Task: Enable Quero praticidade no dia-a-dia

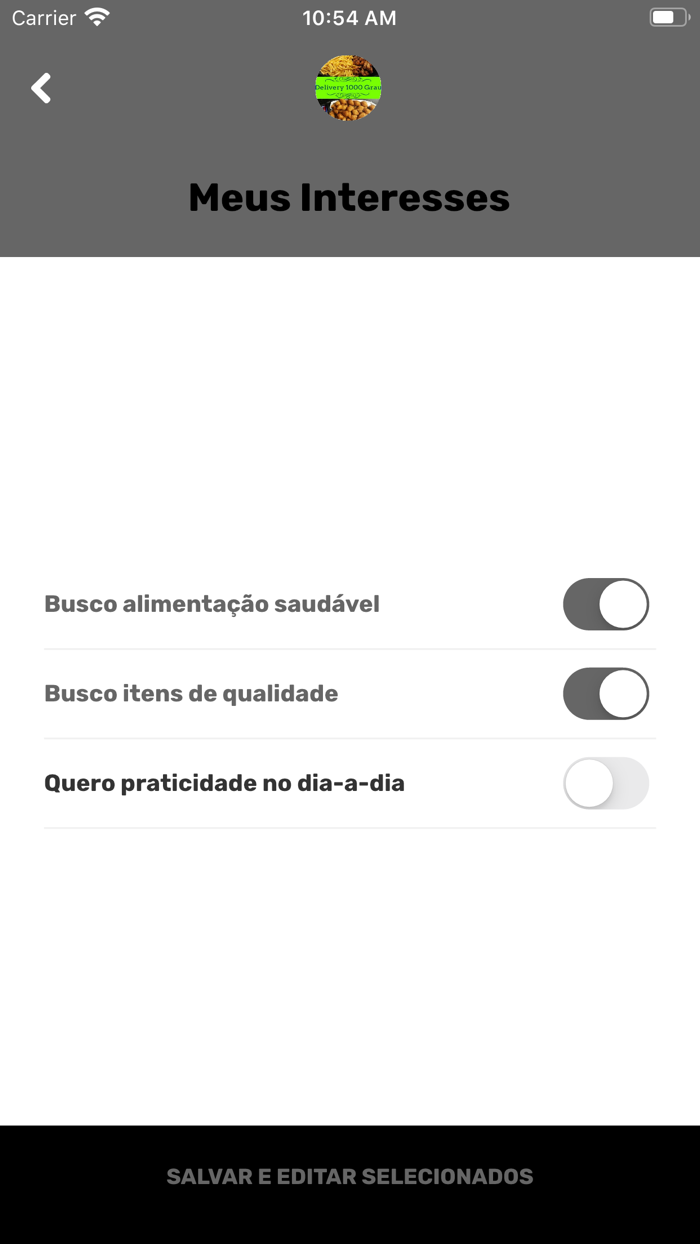Action: click(x=606, y=784)
